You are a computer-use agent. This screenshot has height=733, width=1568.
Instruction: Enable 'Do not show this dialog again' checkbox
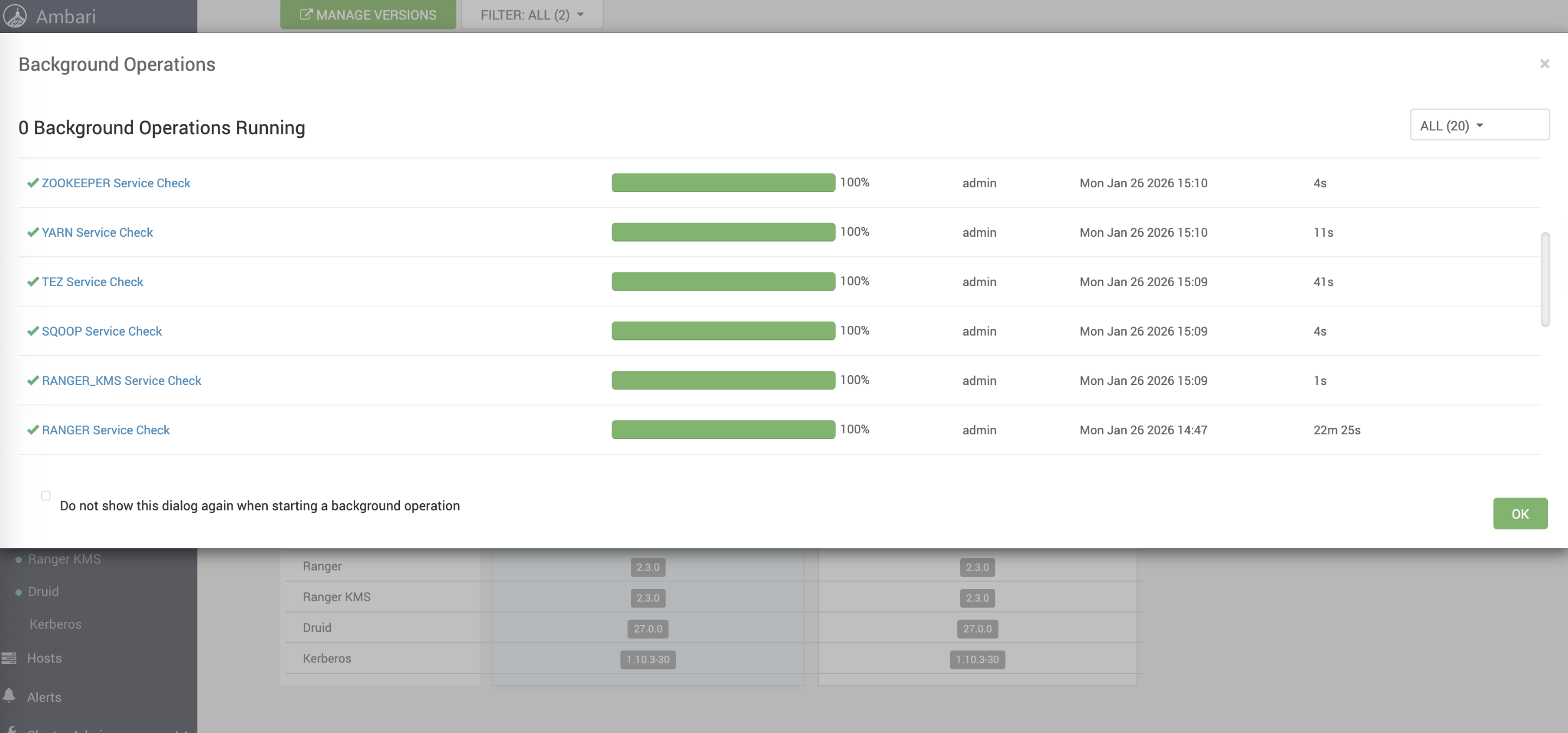(x=46, y=496)
